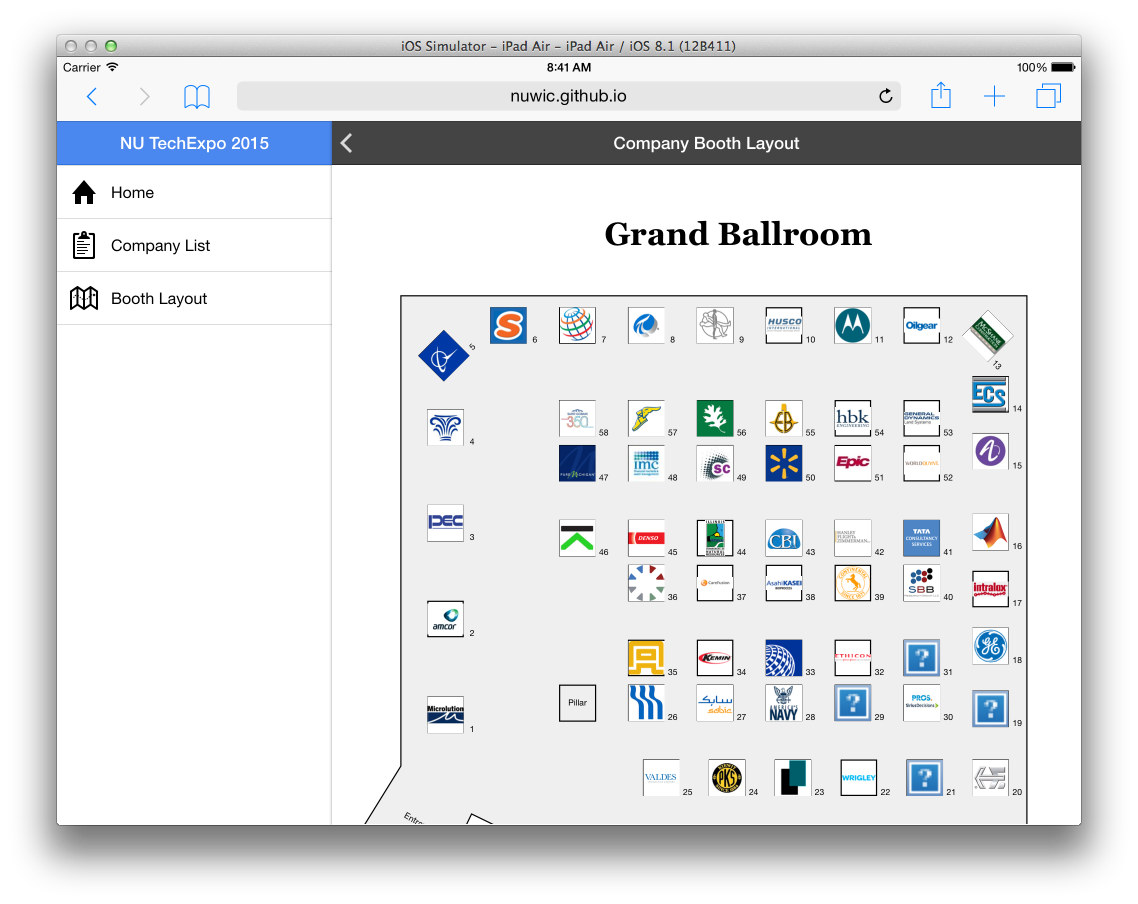1138x904 pixels.
Task: Select the purple circle logo, booth 15
Action: click(x=990, y=451)
